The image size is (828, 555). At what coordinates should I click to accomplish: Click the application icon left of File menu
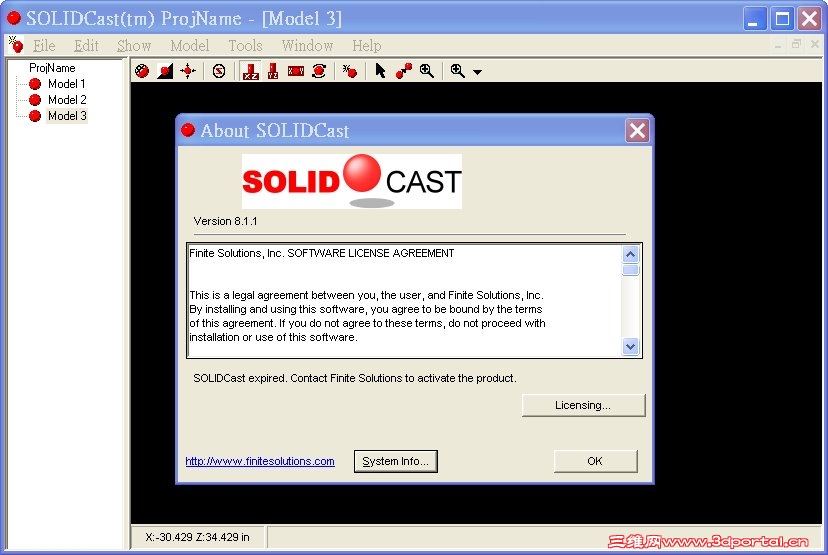16,45
